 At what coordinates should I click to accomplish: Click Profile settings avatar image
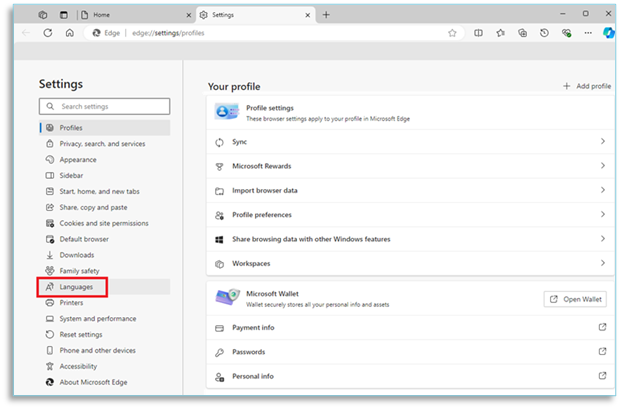pos(227,112)
